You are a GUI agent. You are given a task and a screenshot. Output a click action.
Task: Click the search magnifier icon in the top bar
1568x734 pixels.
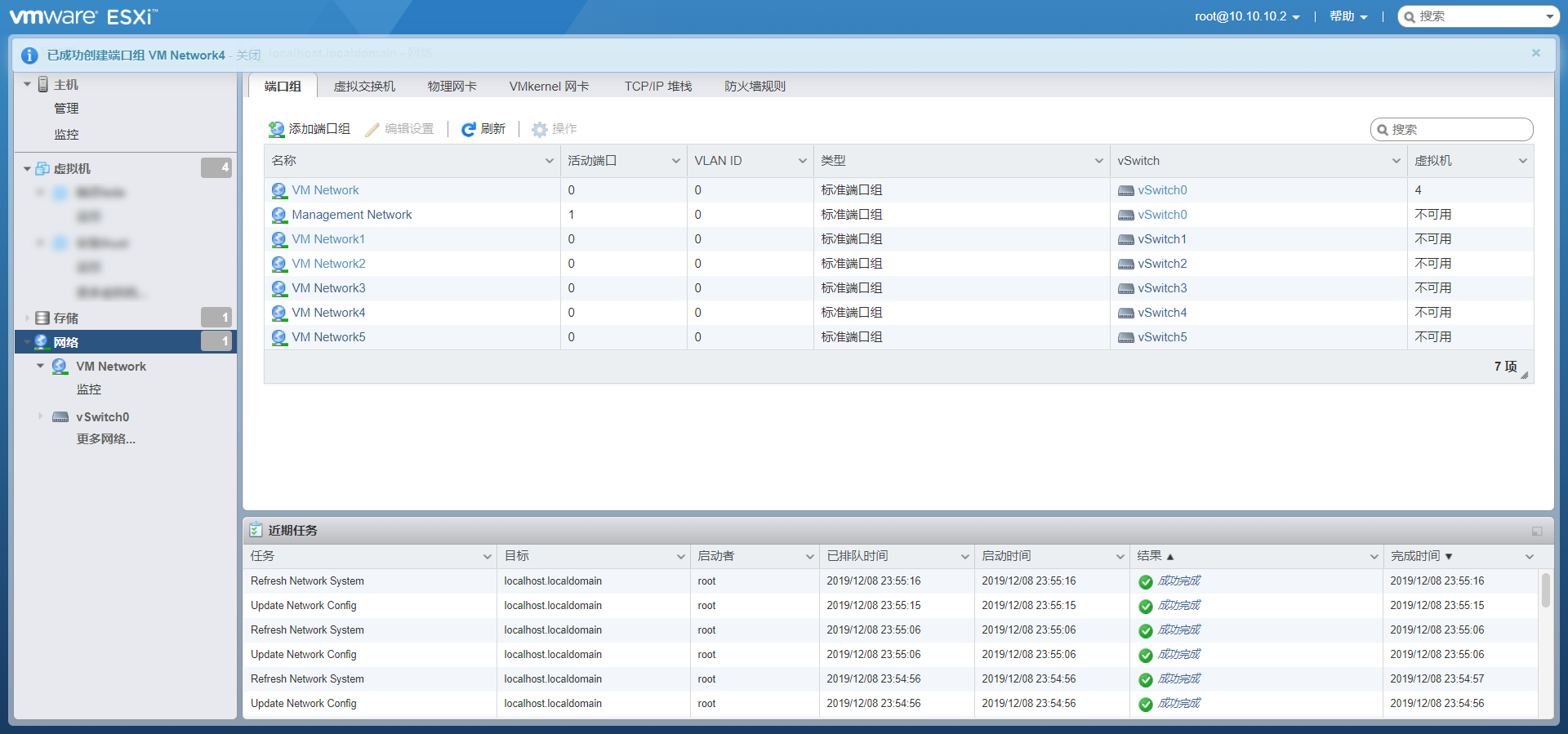click(x=1410, y=17)
